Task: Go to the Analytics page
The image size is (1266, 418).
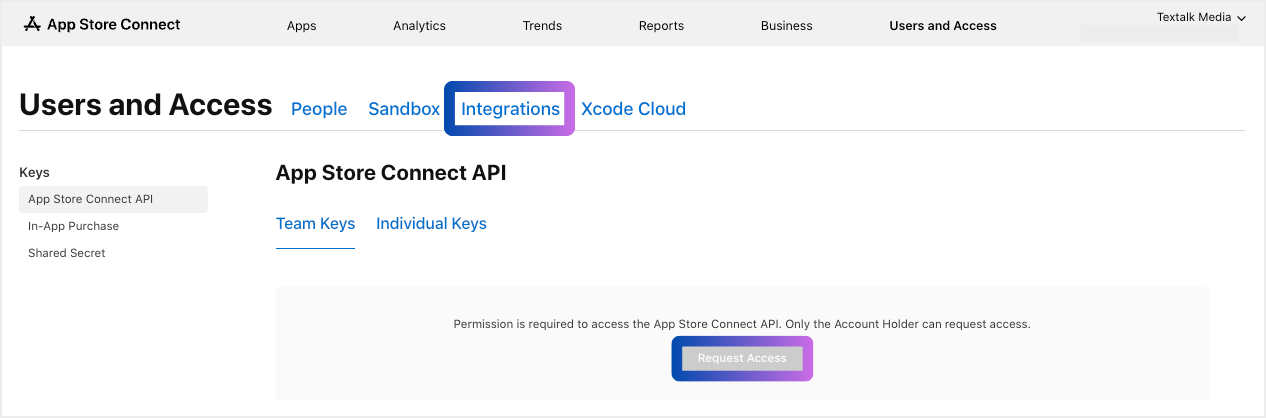Action: pos(419,26)
